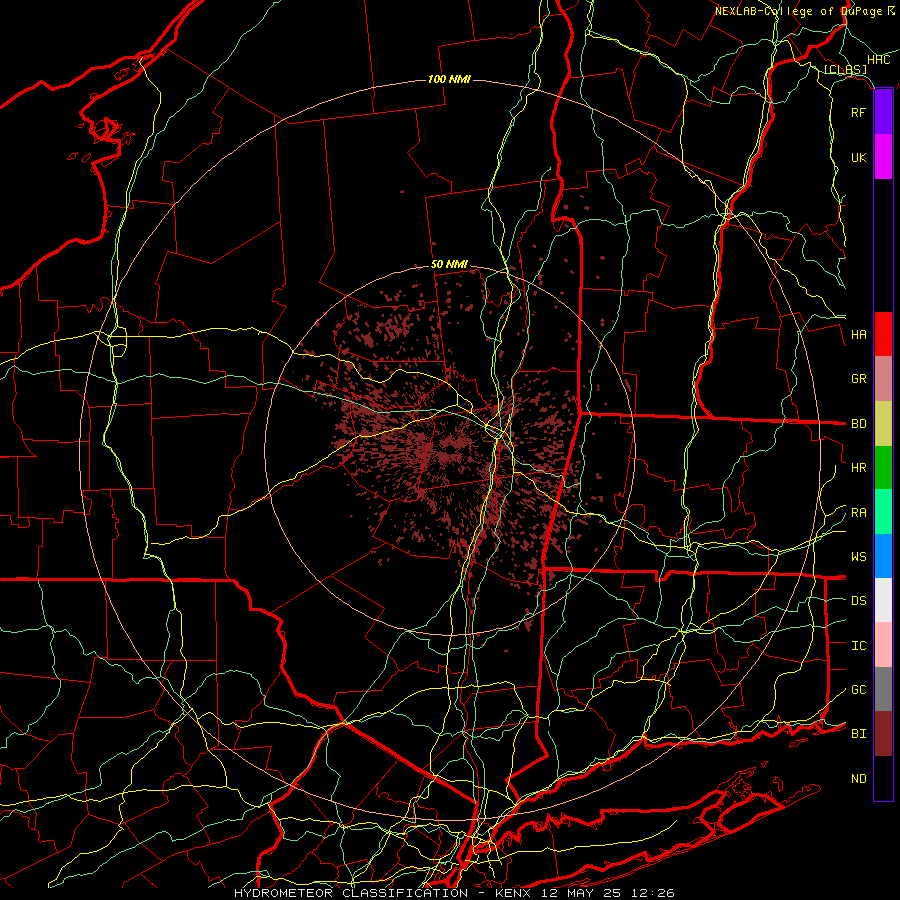Click the WS legend label

coord(858,556)
